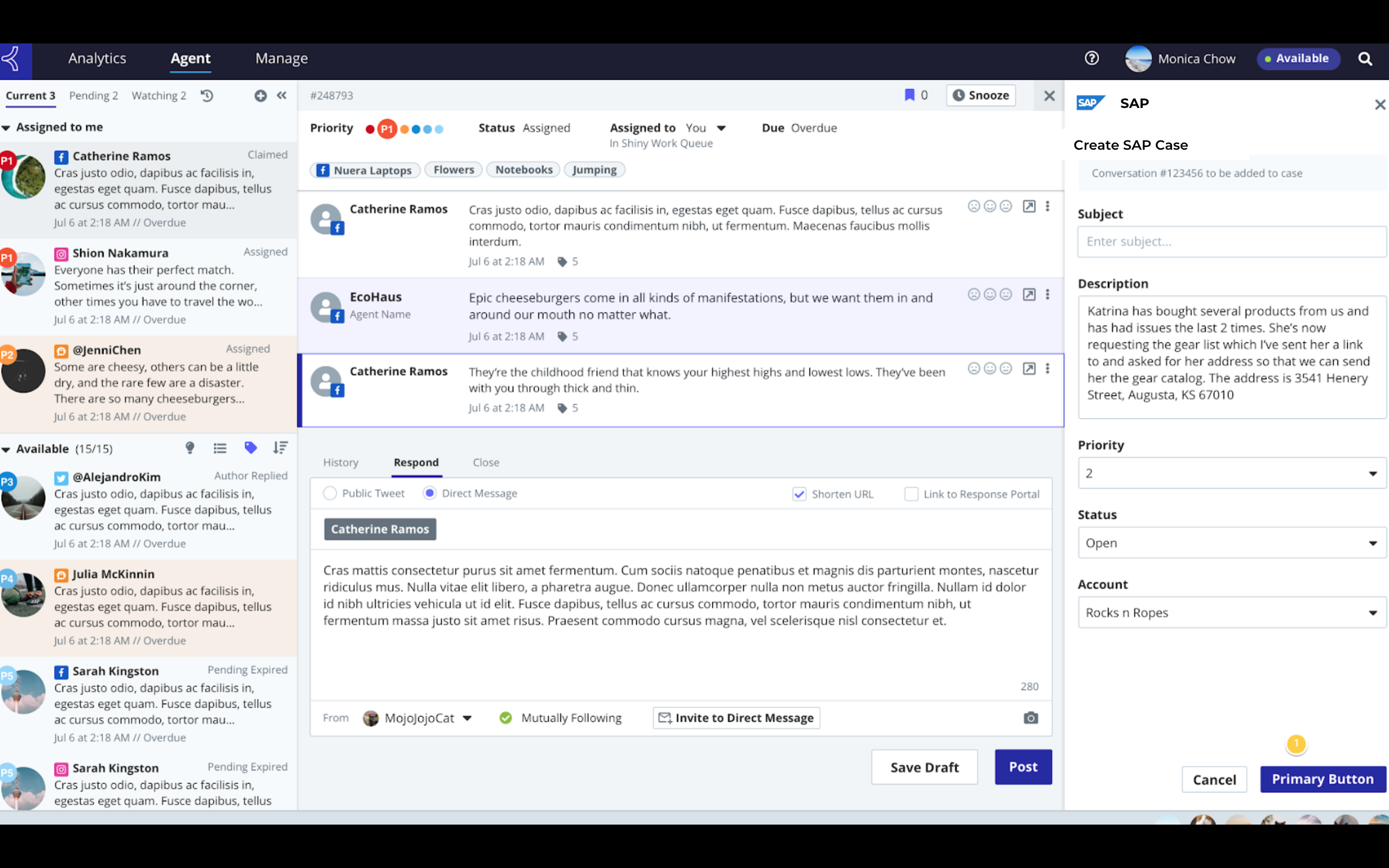Open the sort order icon near Available
The width and height of the screenshot is (1389, 868).
280,448
